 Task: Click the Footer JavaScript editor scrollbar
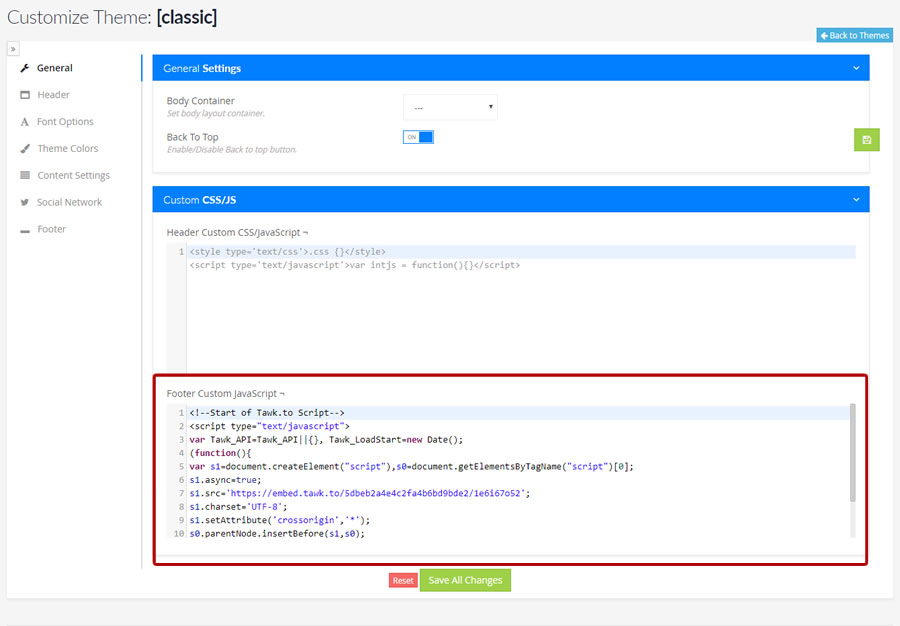tap(852, 453)
